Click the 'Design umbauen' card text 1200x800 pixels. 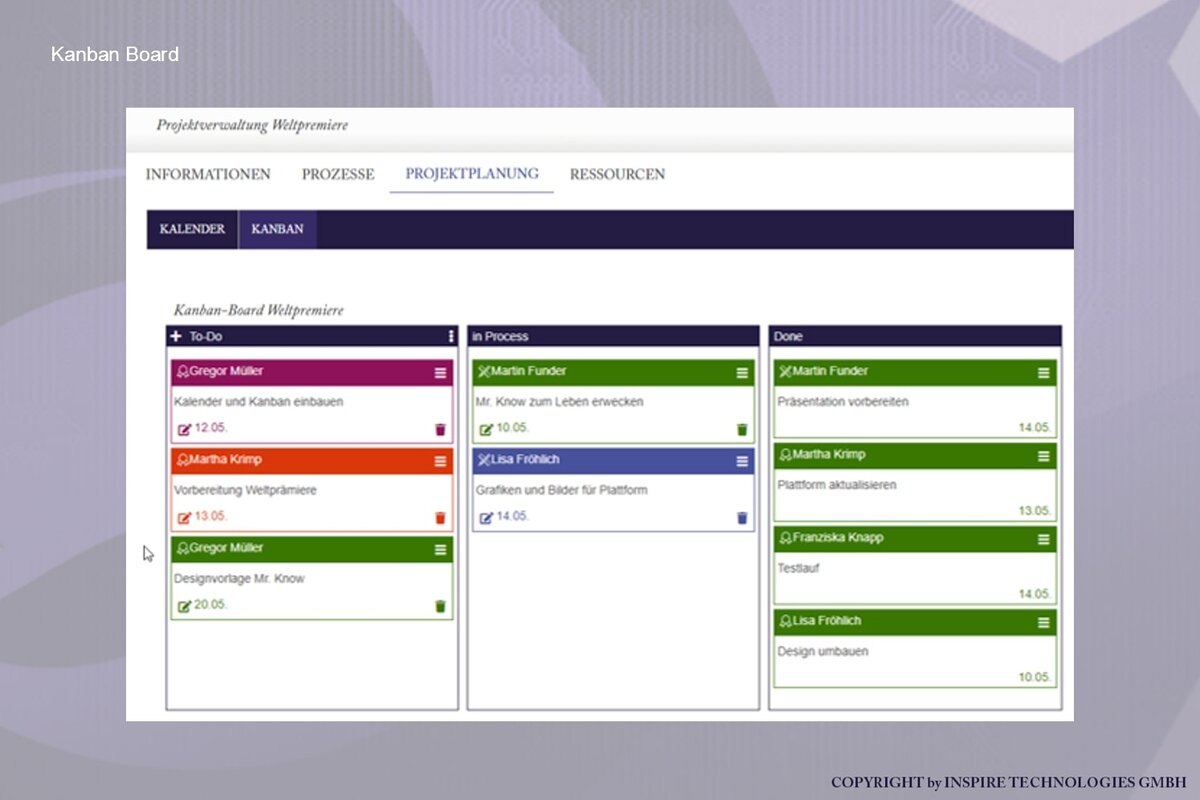[823, 651]
